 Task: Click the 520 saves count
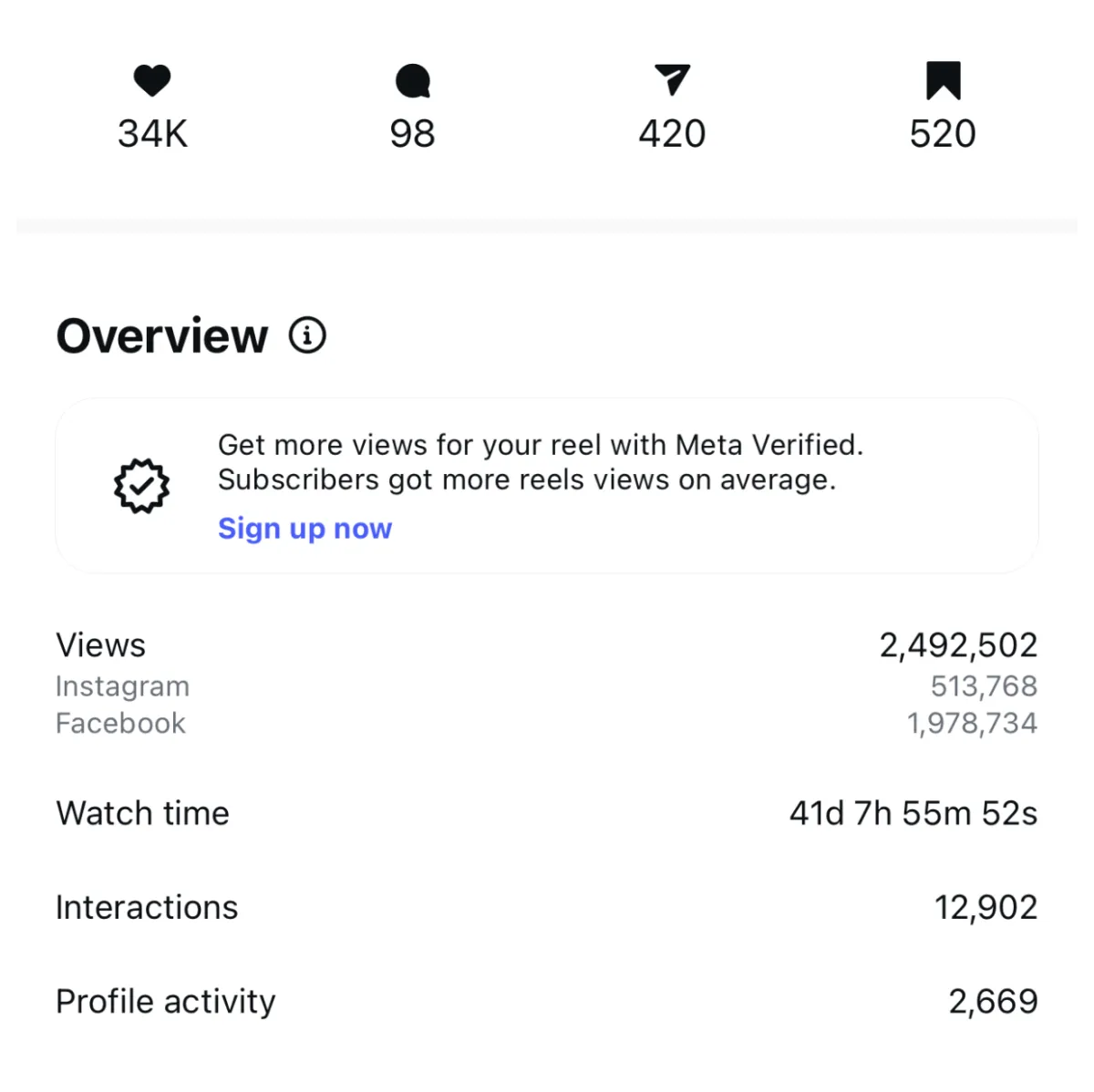coord(943,134)
